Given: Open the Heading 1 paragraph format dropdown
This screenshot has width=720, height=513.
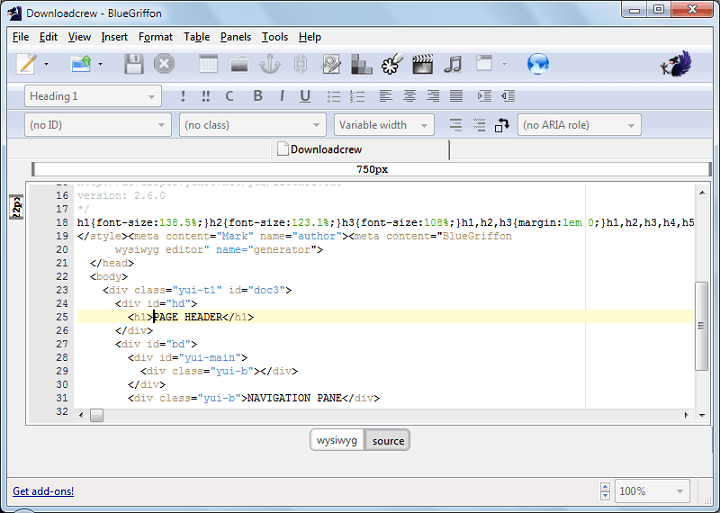Looking at the screenshot, I should pyautogui.click(x=93, y=96).
